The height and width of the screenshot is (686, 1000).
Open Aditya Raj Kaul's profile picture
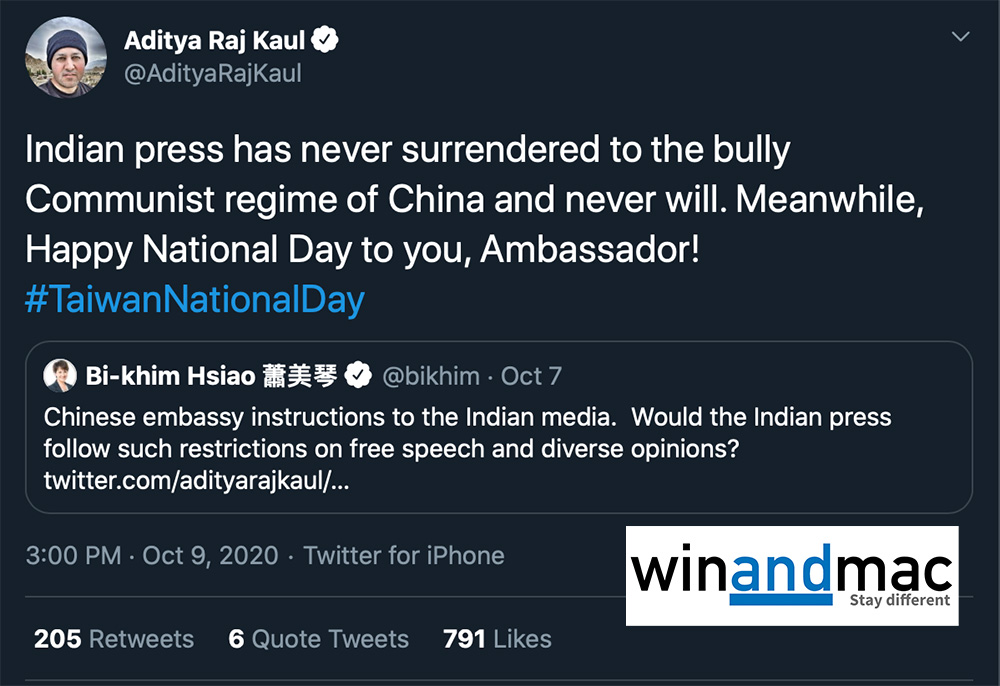[x=66, y=57]
